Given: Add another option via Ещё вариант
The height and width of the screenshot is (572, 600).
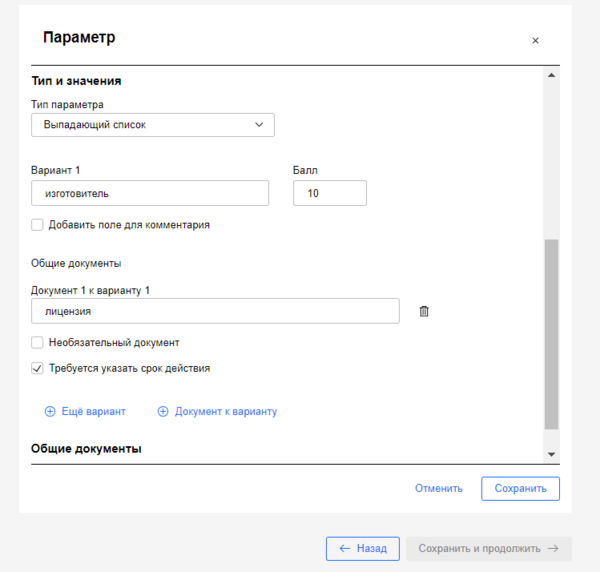Looking at the screenshot, I should click(94, 411).
